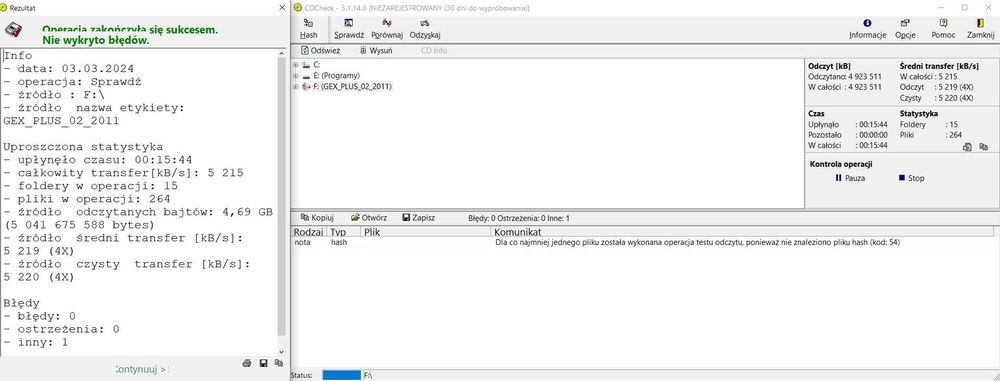The image size is (1000, 381).
Task: Click 'Błędy: 0 Ostrzeżenia: 0 Inne: 1' summary
Action: [x=518, y=218]
